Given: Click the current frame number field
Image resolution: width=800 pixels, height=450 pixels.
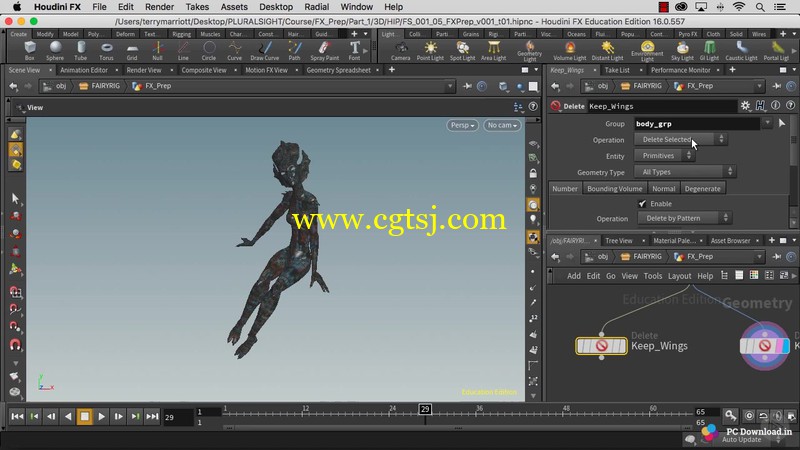Looking at the screenshot, I should [177, 417].
